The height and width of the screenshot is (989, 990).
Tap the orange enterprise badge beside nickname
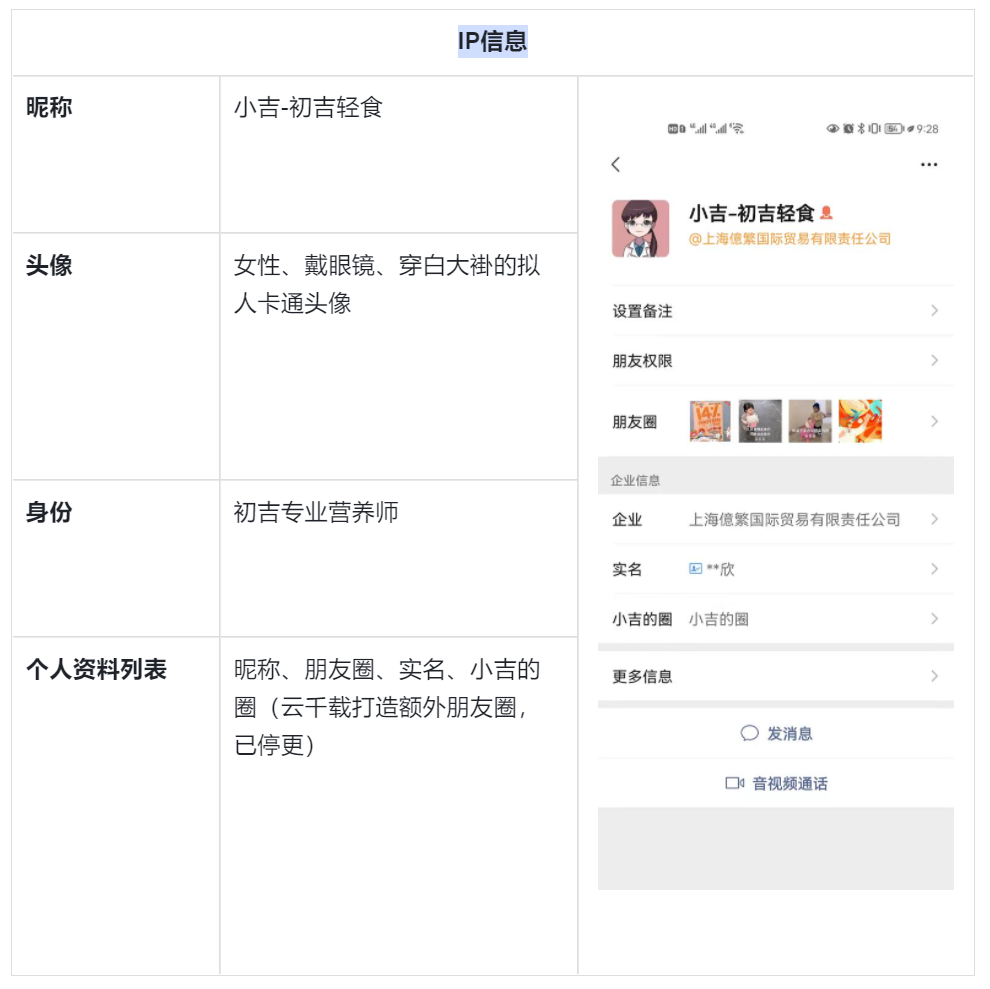pos(826,213)
